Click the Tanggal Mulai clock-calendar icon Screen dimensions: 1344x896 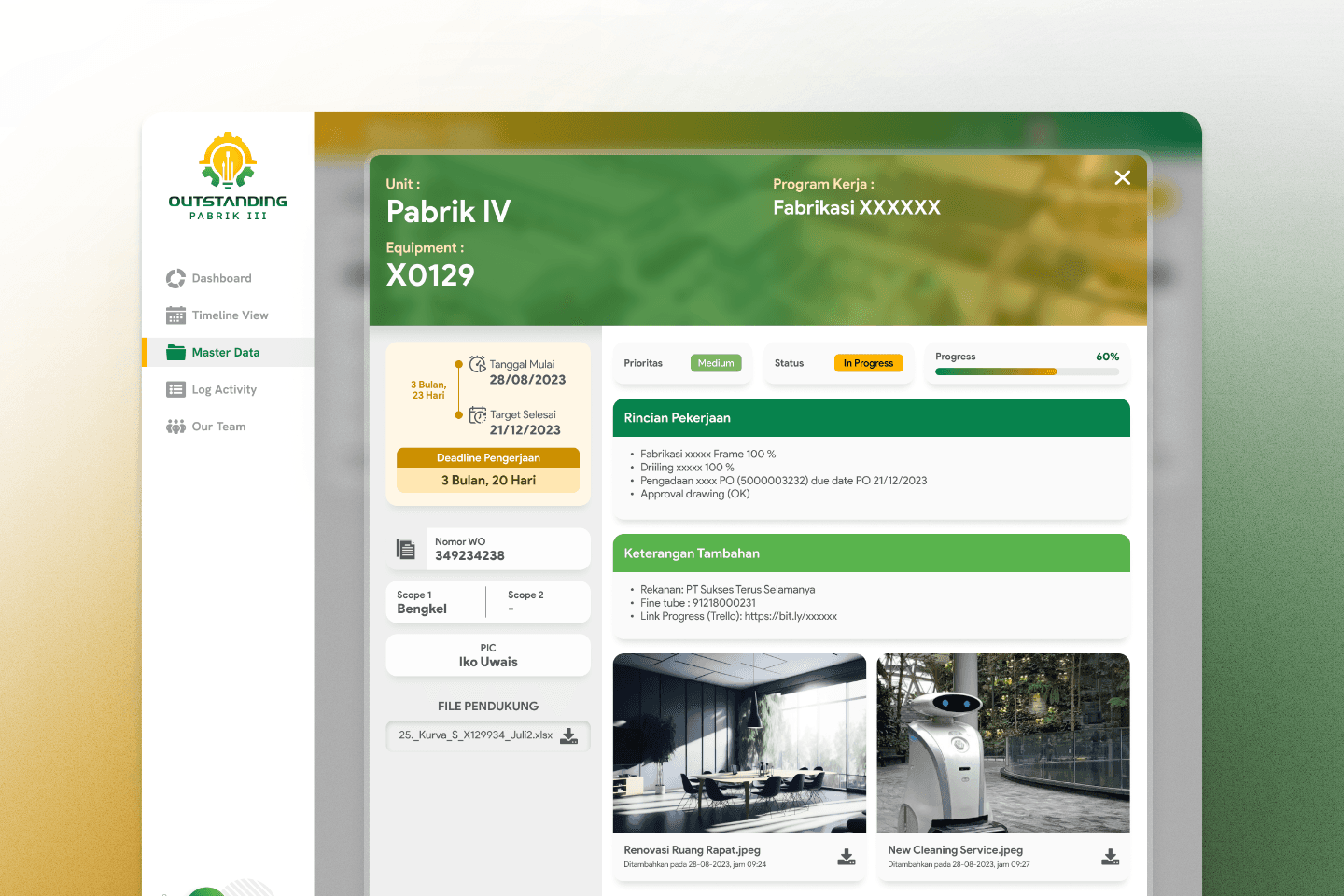tap(478, 364)
